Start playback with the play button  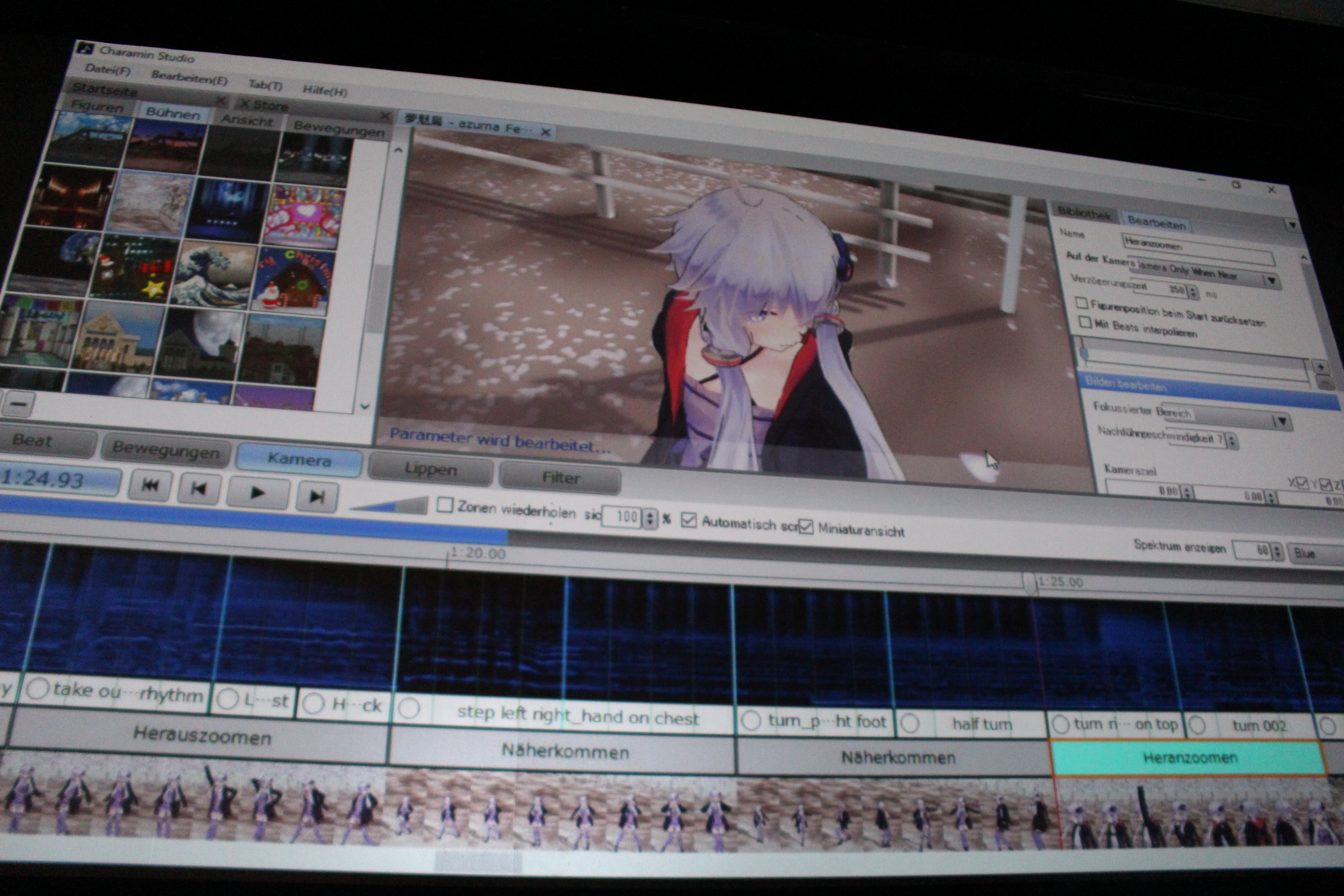point(258,493)
